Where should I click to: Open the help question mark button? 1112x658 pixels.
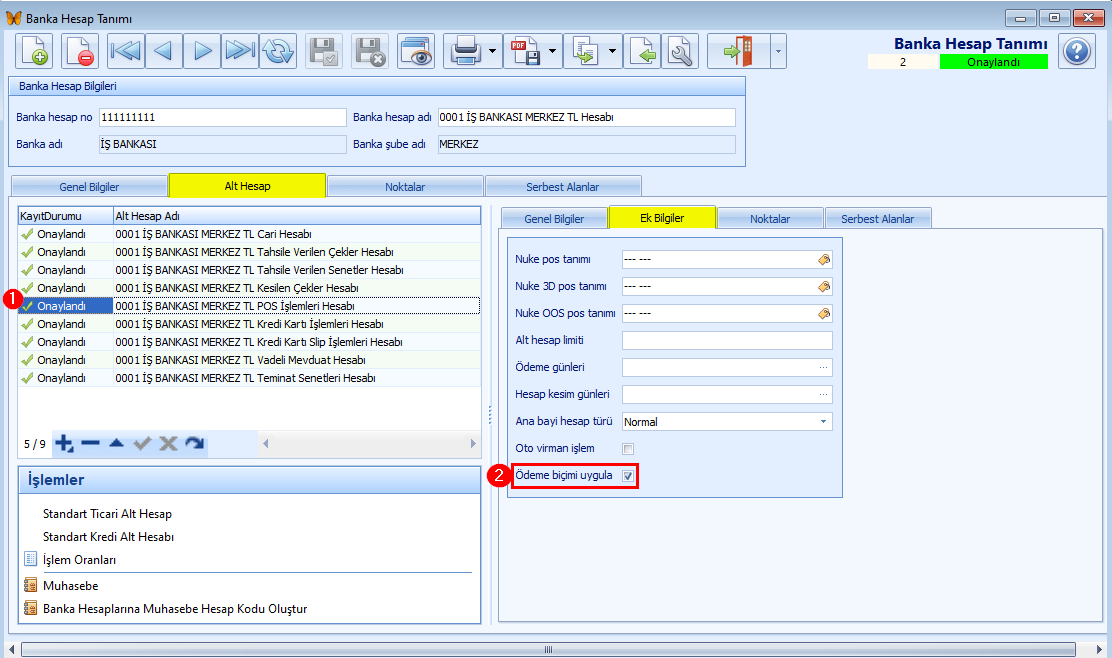pos(1076,51)
